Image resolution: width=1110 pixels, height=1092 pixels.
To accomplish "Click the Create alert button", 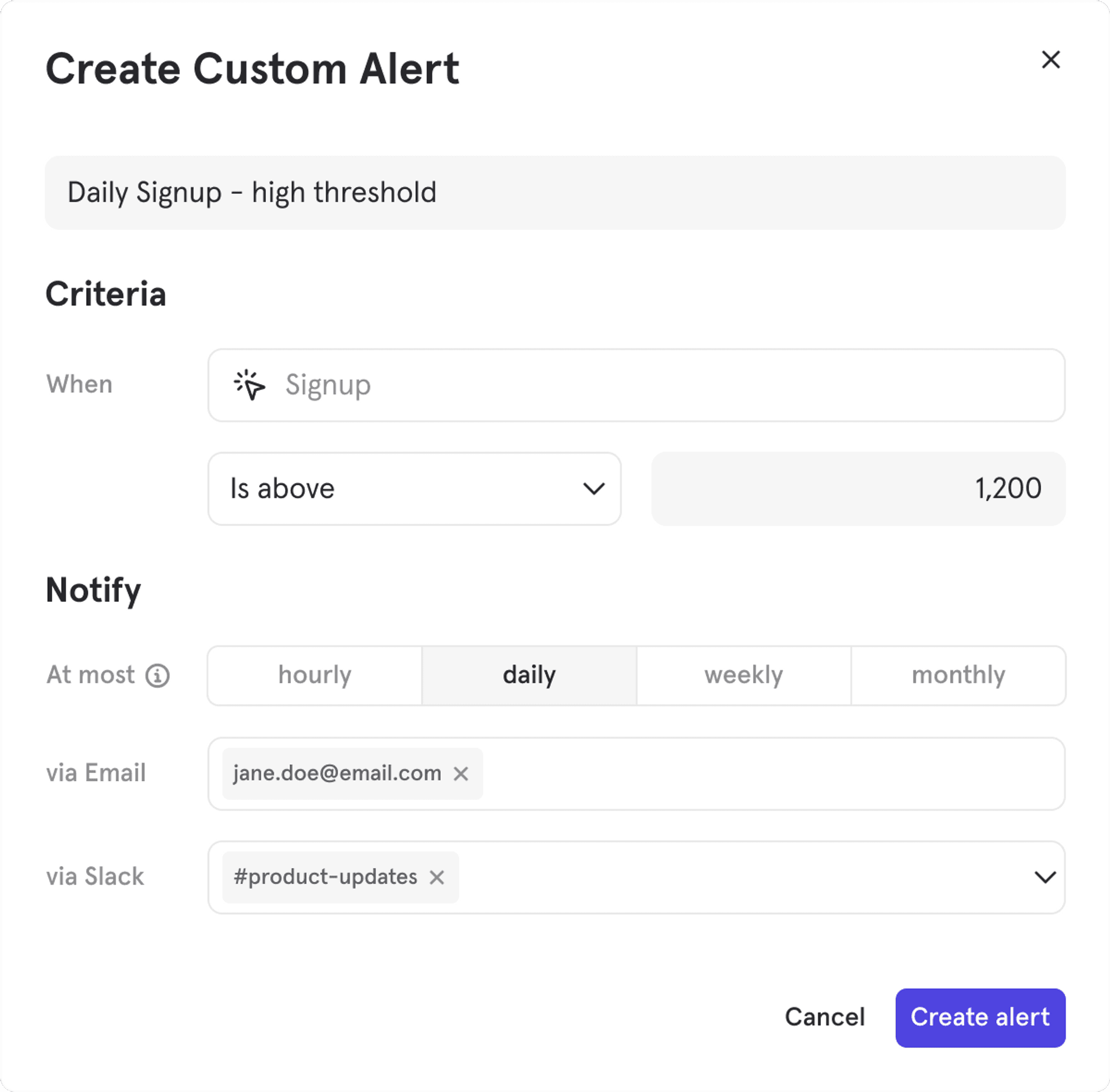I will pyautogui.click(x=980, y=1018).
